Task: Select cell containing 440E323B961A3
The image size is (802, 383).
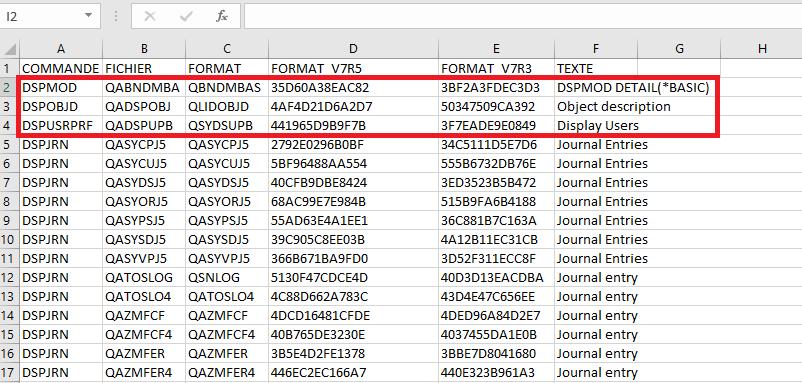Action: [x=496, y=372]
